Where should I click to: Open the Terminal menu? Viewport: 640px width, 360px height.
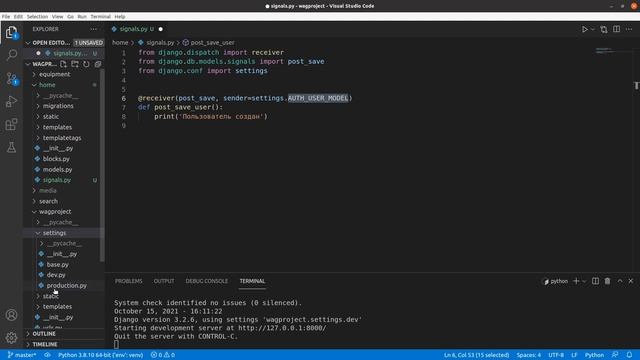(100, 17)
